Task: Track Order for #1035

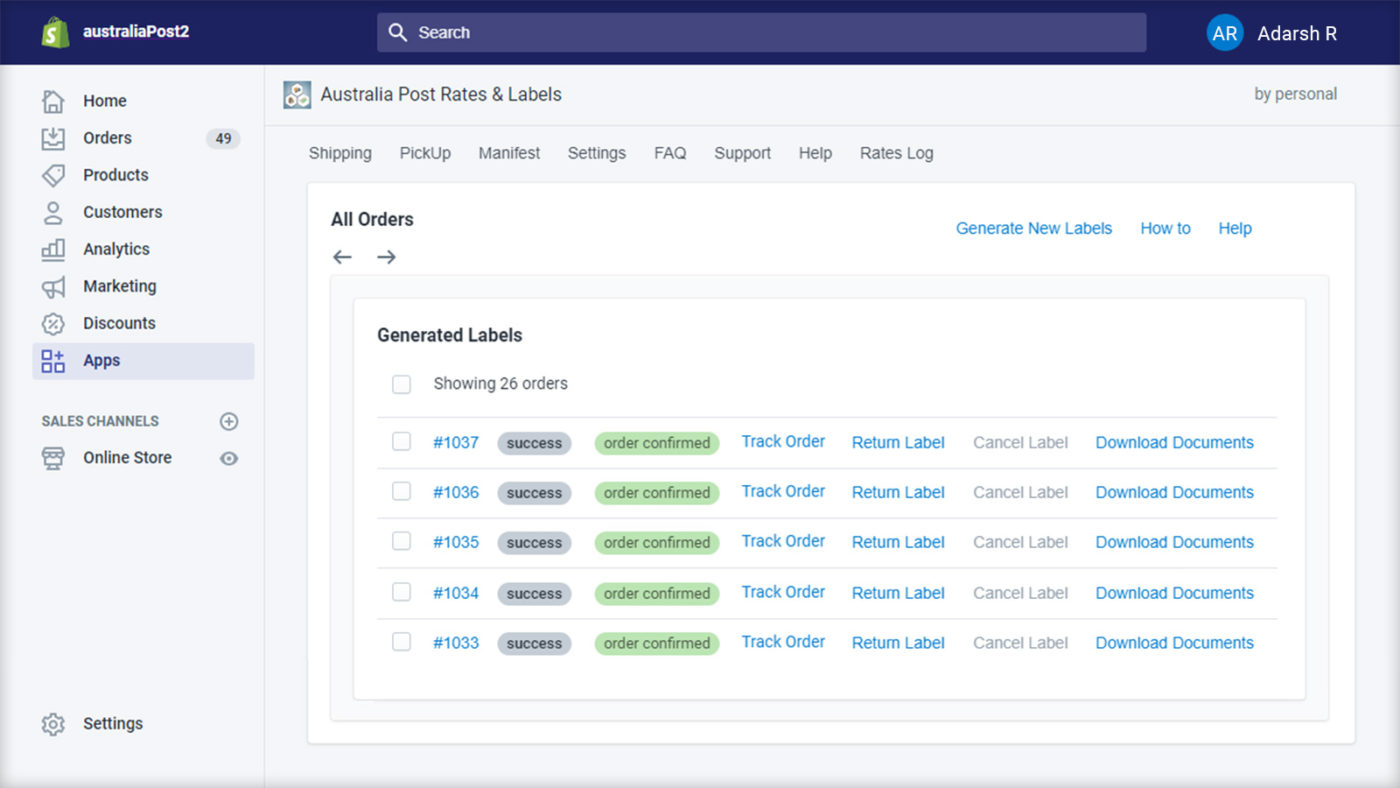Action: pyautogui.click(x=783, y=541)
